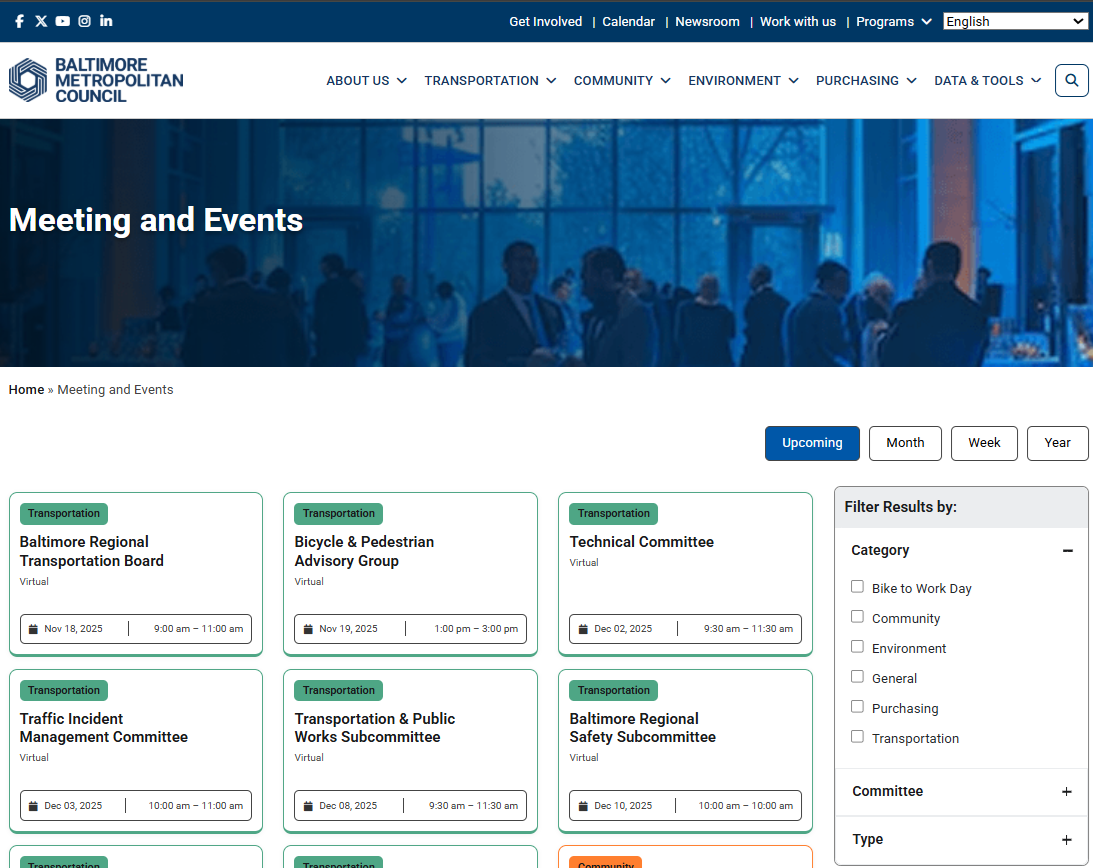
Task: Open the Instagram social icon
Action: pos(85,21)
